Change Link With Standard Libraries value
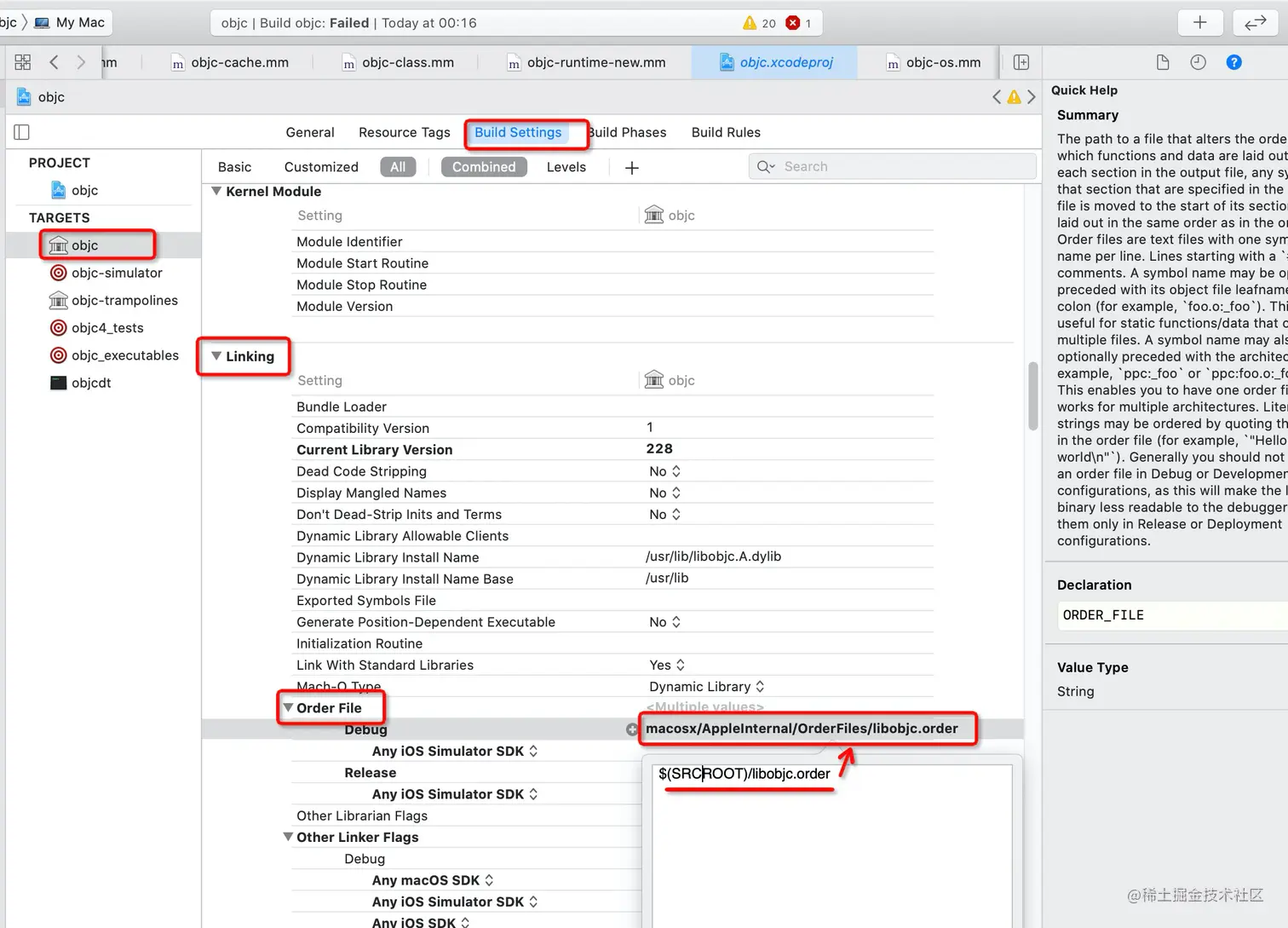The width and height of the screenshot is (1288, 928). coord(667,665)
